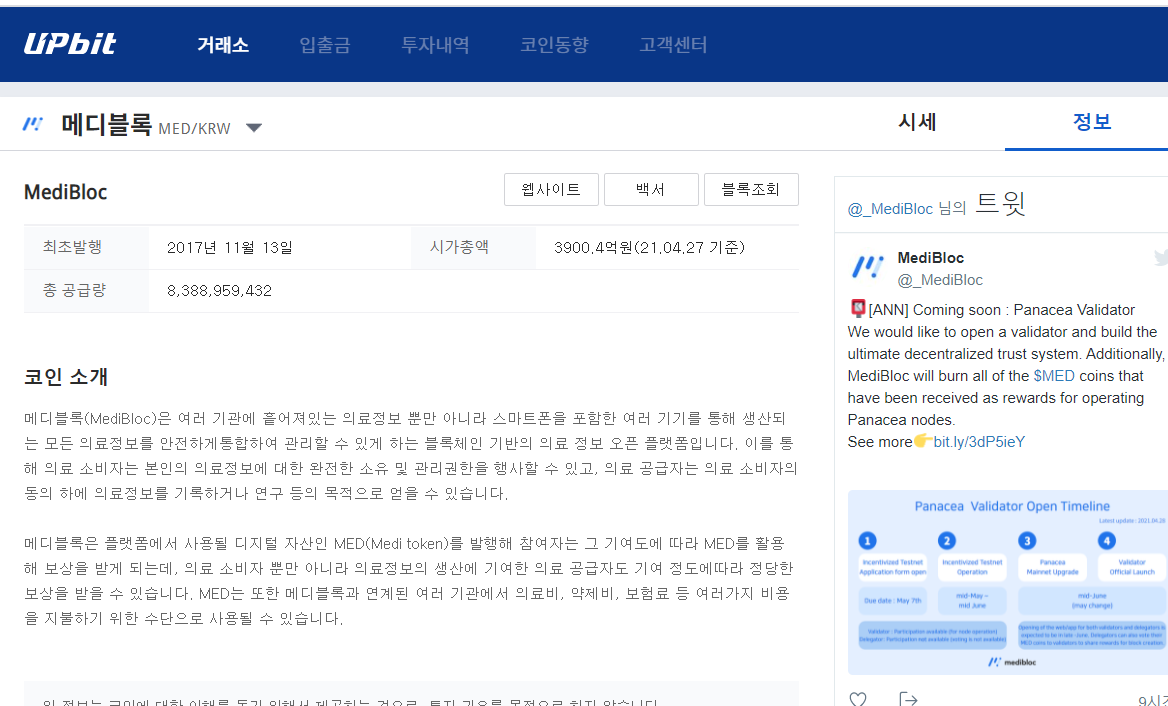Like the tweet with heart icon
The height and width of the screenshot is (706, 1168).
click(x=858, y=699)
